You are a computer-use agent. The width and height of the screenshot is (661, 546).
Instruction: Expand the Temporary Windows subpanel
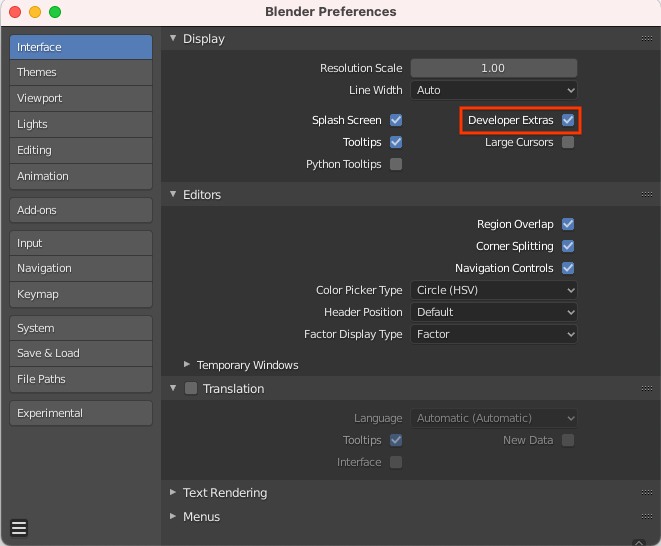coord(187,365)
